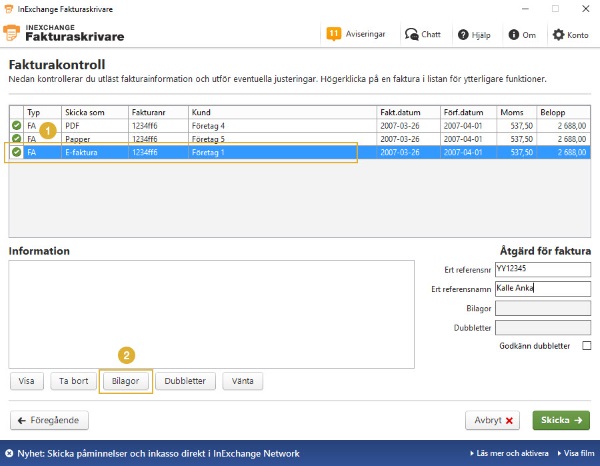The image size is (600, 466).
Task: Click the Visa button
Action: tap(26, 381)
